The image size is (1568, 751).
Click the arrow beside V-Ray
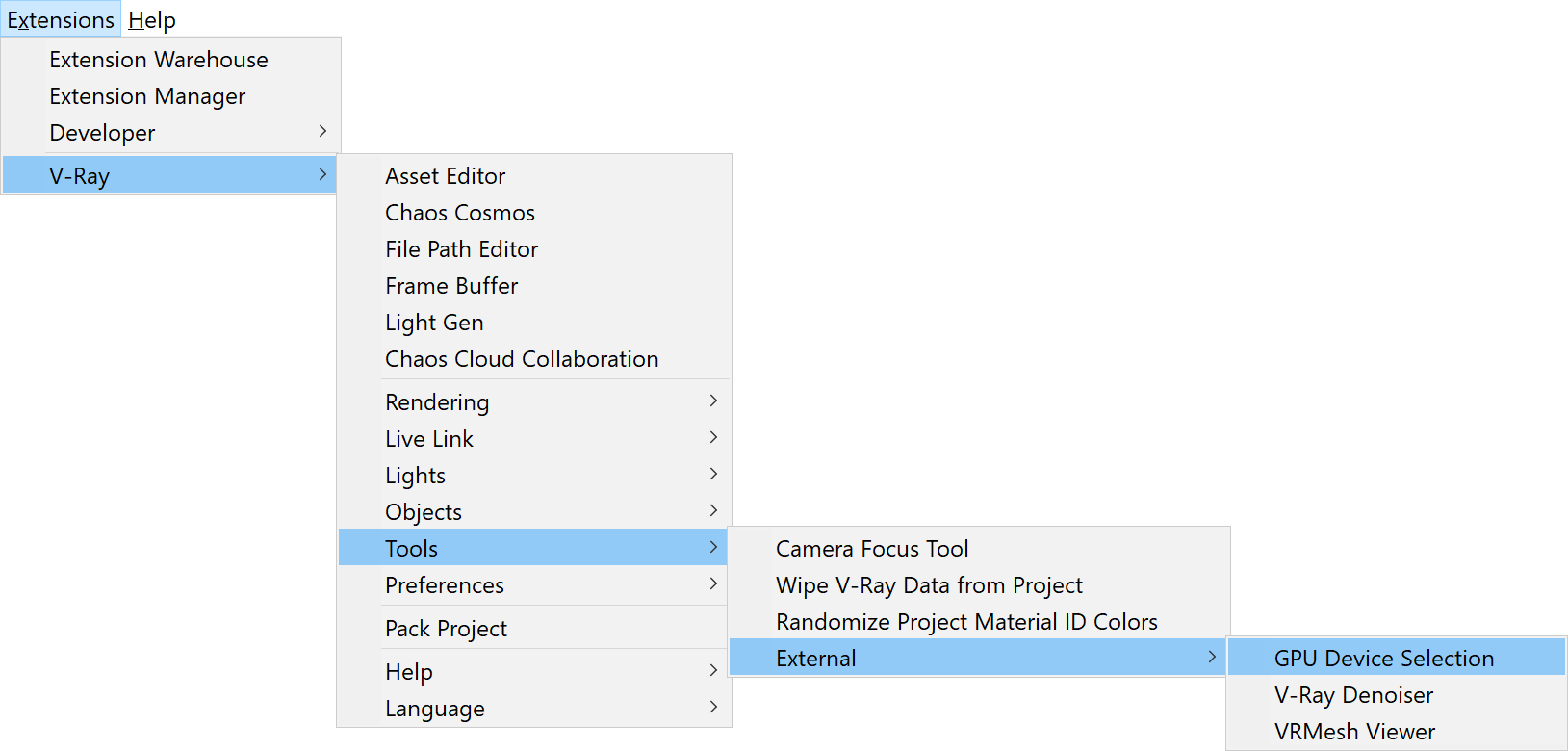[x=322, y=174]
